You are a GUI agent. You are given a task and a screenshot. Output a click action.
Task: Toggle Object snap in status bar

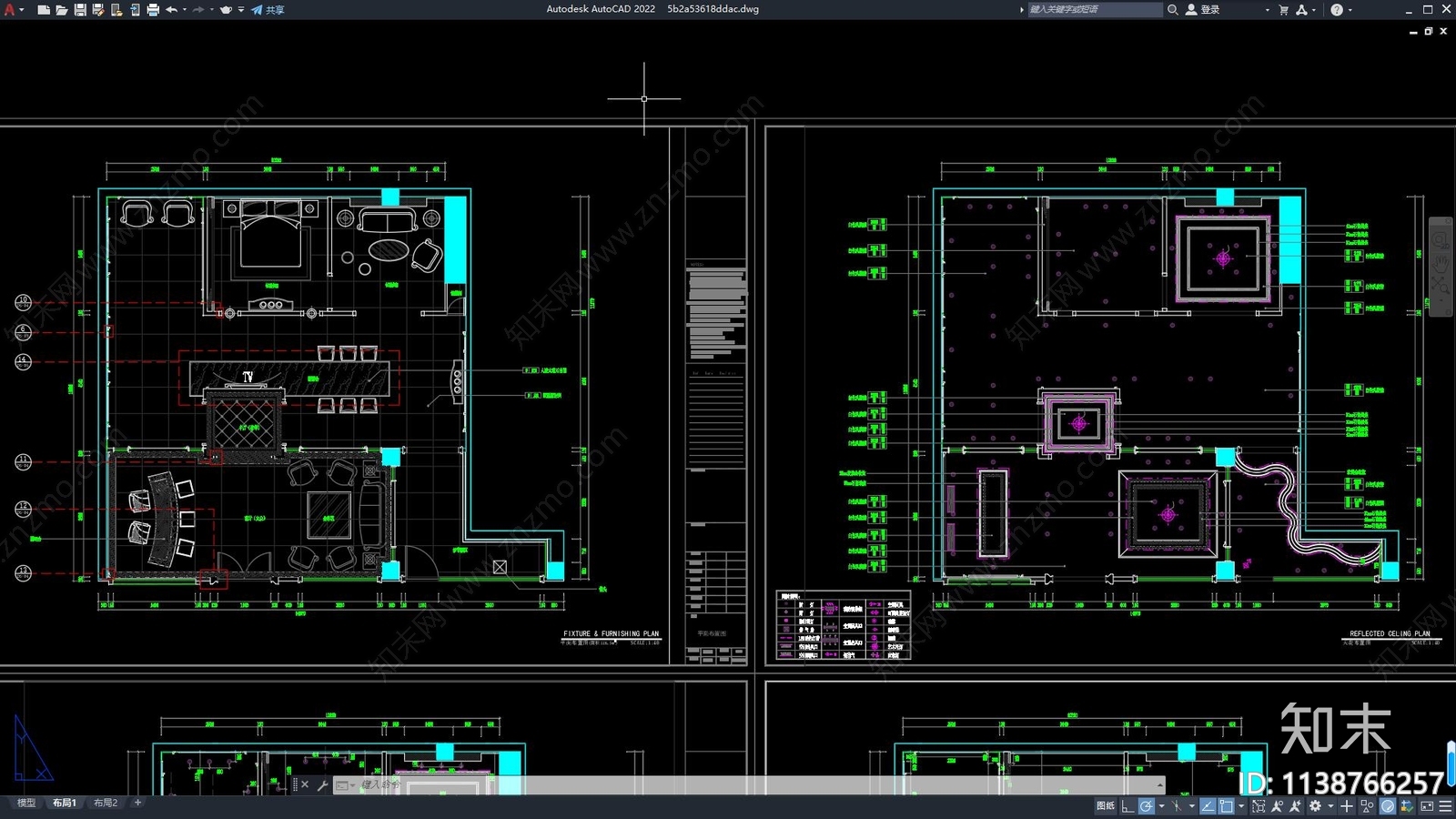tap(1227, 806)
